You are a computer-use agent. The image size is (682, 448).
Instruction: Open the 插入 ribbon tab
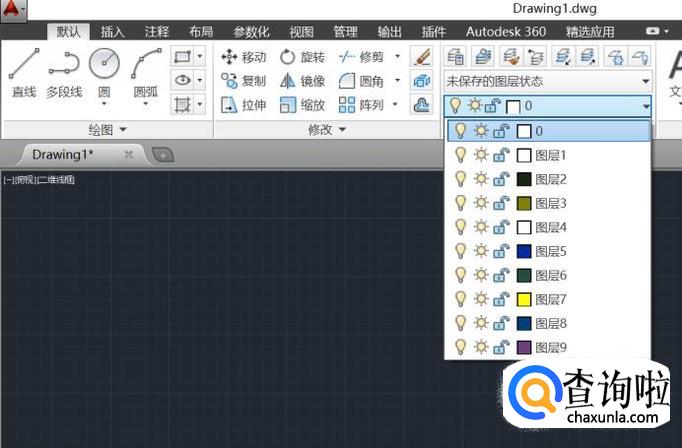point(113,32)
